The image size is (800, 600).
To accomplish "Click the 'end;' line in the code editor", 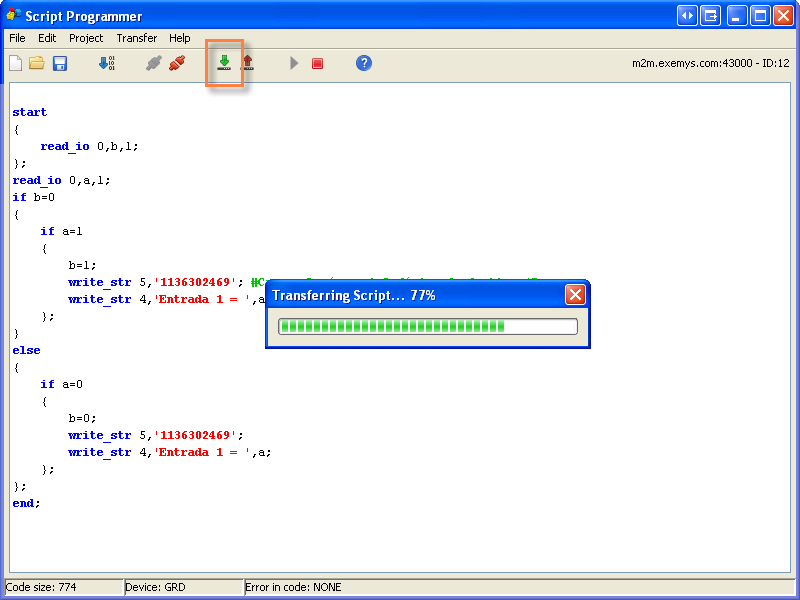I will [27, 503].
